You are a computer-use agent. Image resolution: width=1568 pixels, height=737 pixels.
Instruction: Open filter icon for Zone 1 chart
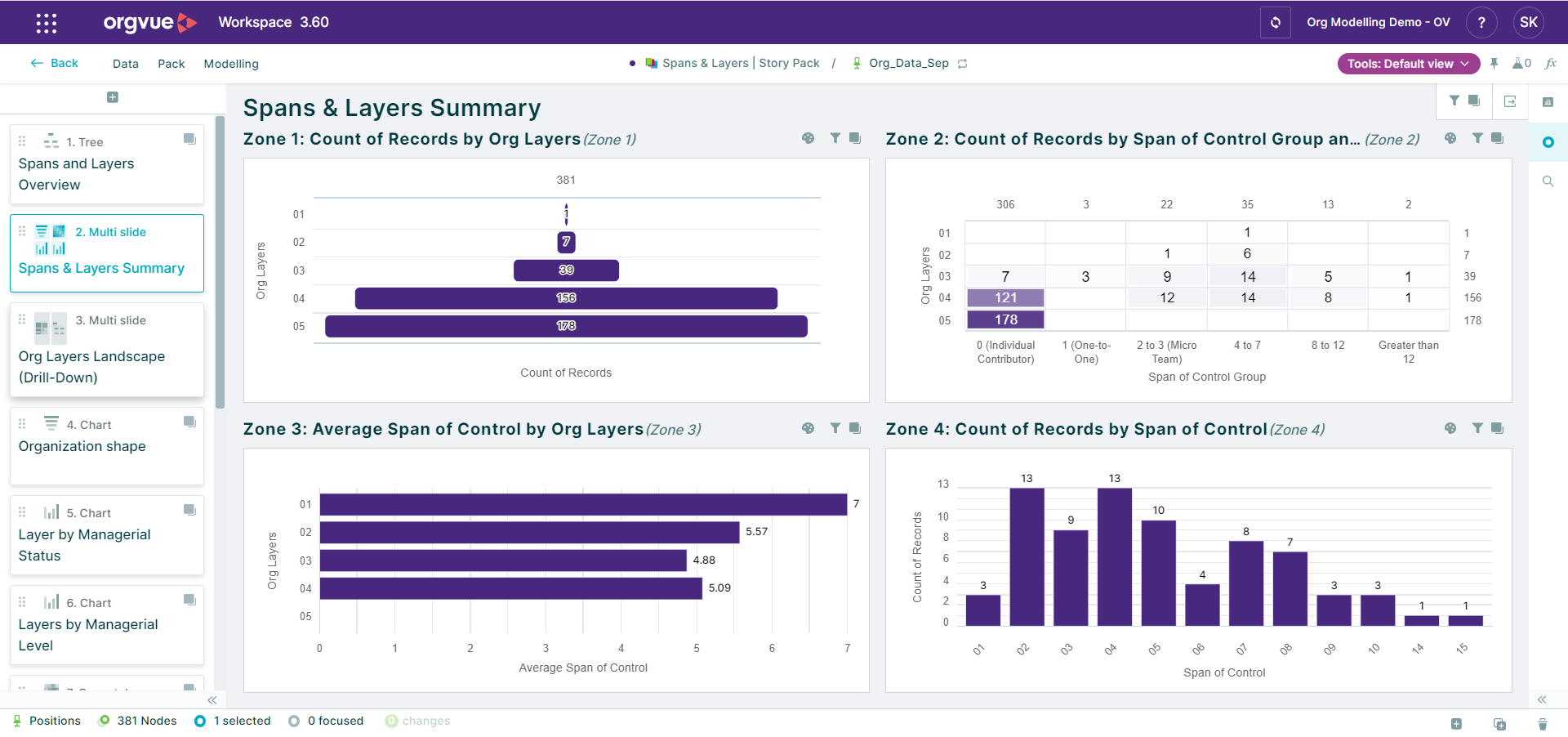(835, 138)
